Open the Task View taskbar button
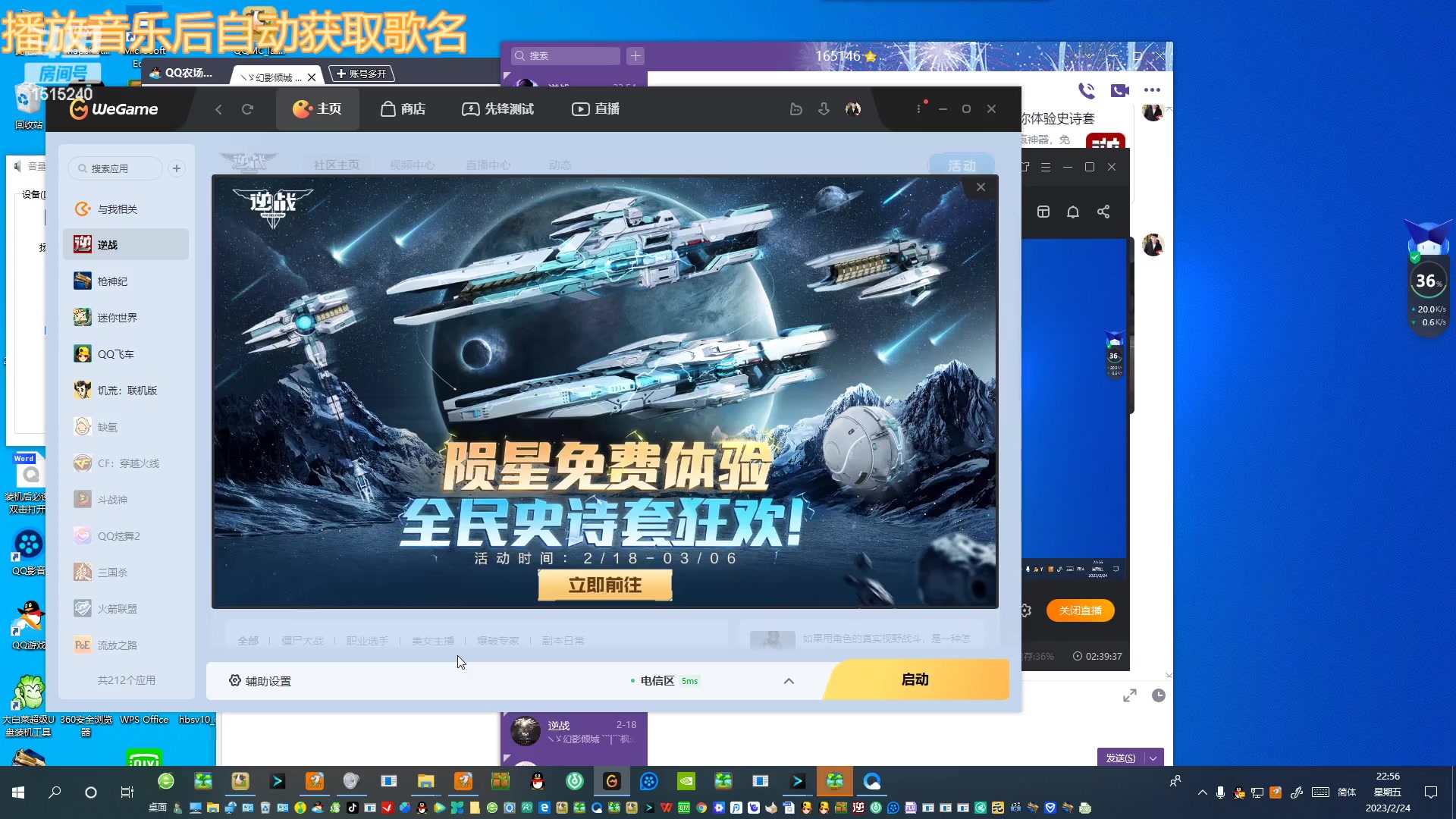 pyautogui.click(x=127, y=792)
